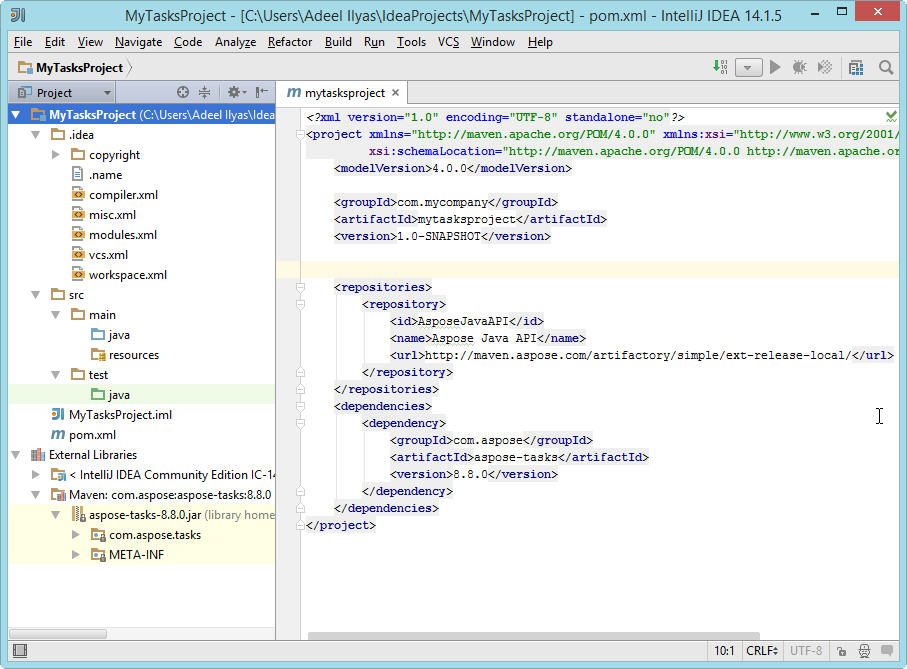Open the VCS menu

coord(449,42)
